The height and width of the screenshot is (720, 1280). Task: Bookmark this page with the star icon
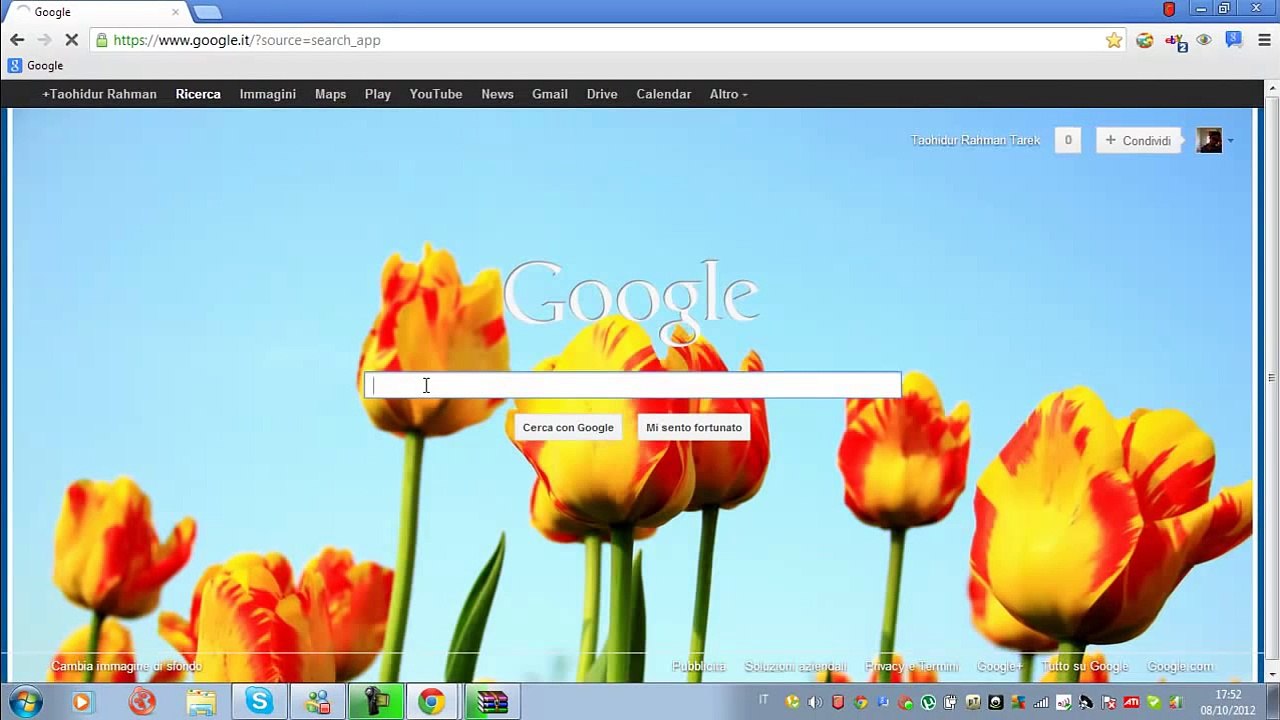coord(1114,40)
